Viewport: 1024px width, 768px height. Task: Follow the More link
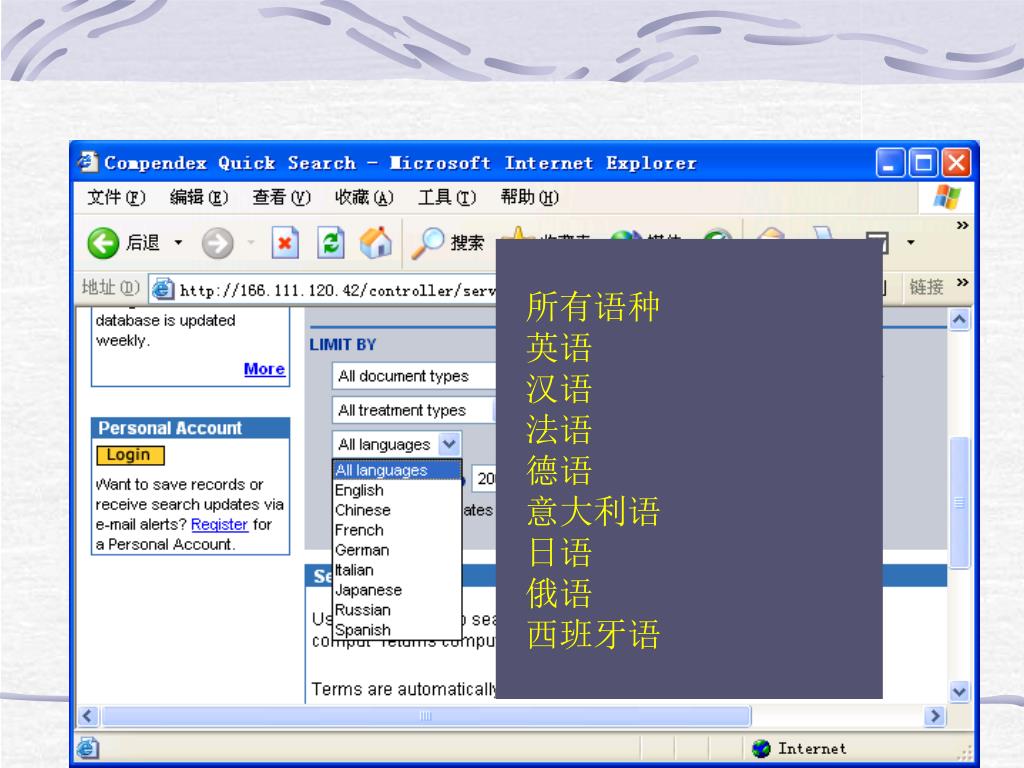click(x=264, y=369)
